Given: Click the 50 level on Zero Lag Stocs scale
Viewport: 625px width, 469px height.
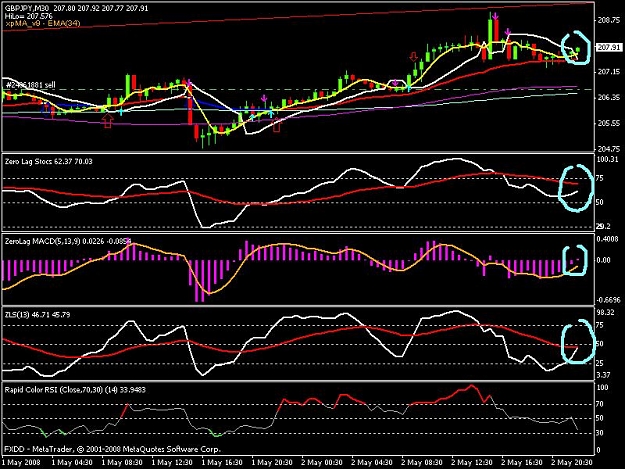Looking at the screenshot, I should click(601, 202).
